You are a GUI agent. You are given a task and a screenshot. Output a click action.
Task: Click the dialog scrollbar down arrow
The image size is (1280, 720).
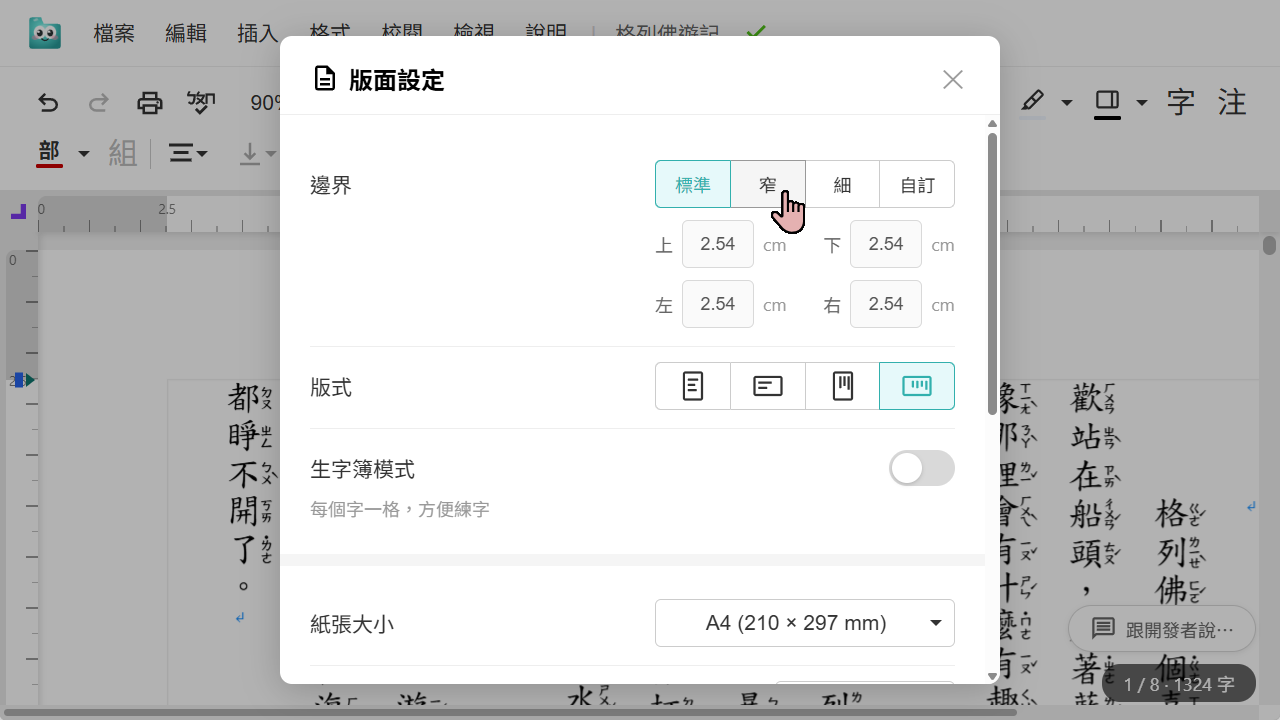(992, 676)
